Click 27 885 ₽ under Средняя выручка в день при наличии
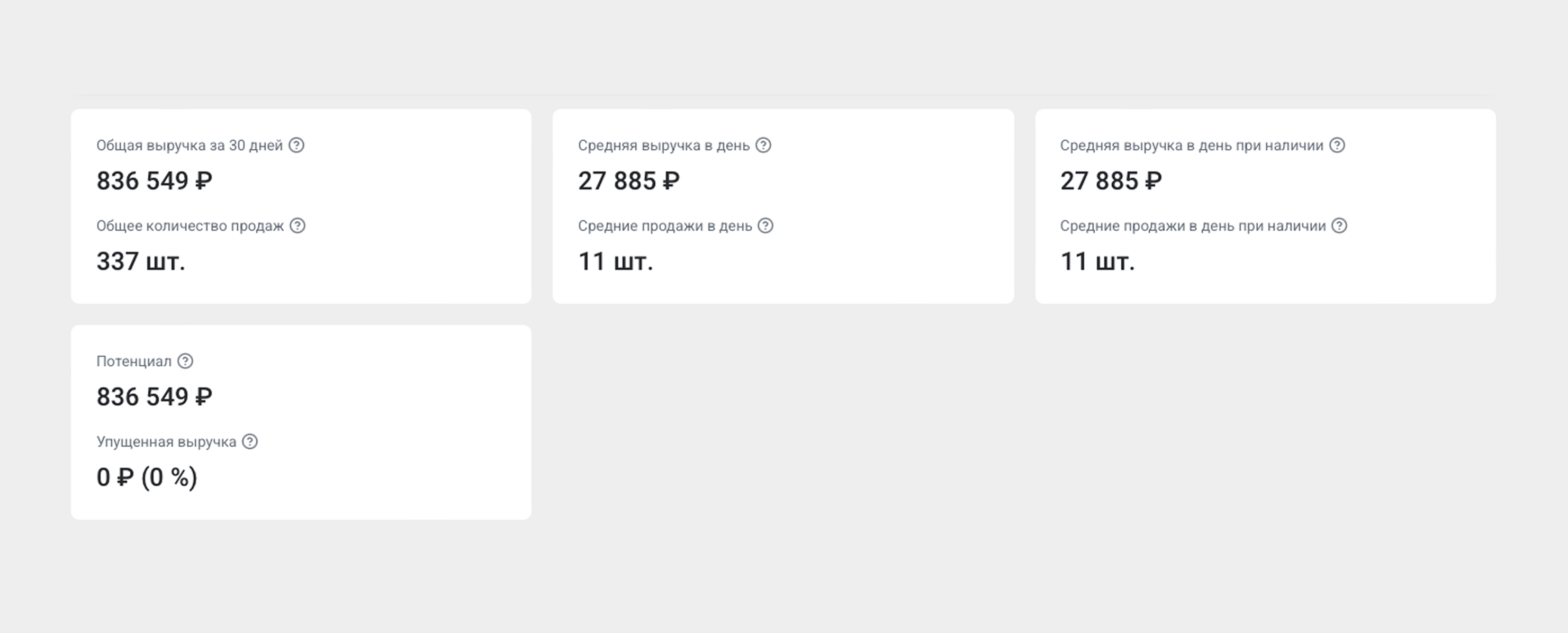The image size is (1568, 633). click(x=1111, y=181)
